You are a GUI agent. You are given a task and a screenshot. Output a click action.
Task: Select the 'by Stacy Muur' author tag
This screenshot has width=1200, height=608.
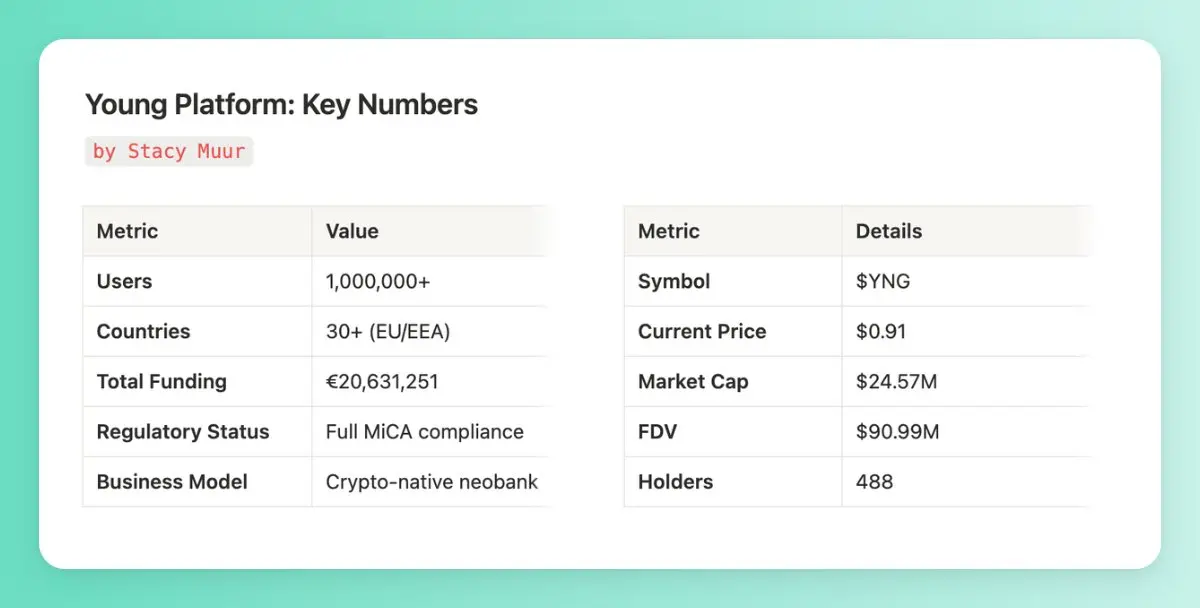click(x=169, y=152)
